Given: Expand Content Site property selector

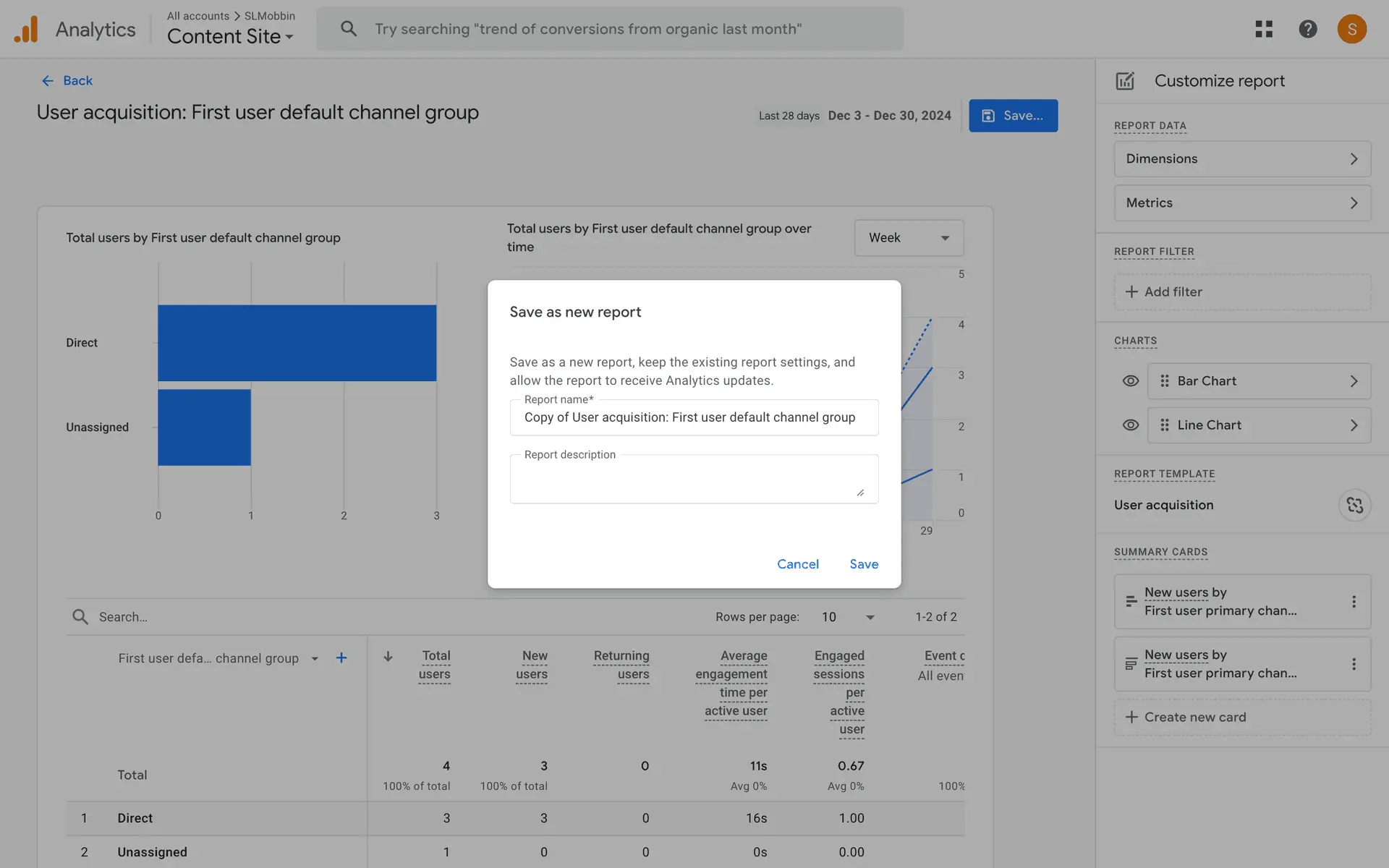Looking at the screenshot, I should (230, 36).
